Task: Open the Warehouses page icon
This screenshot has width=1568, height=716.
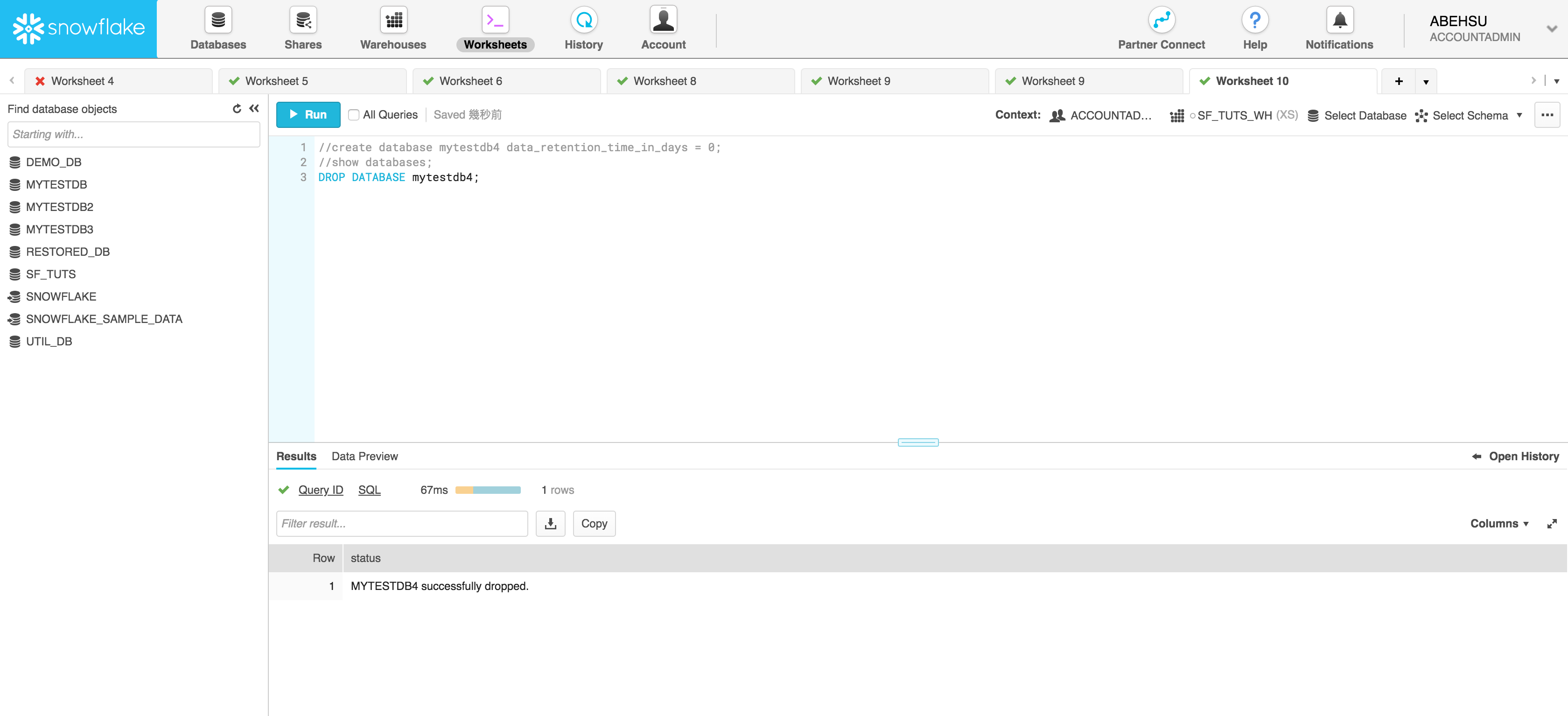Action: click(393, 20)
